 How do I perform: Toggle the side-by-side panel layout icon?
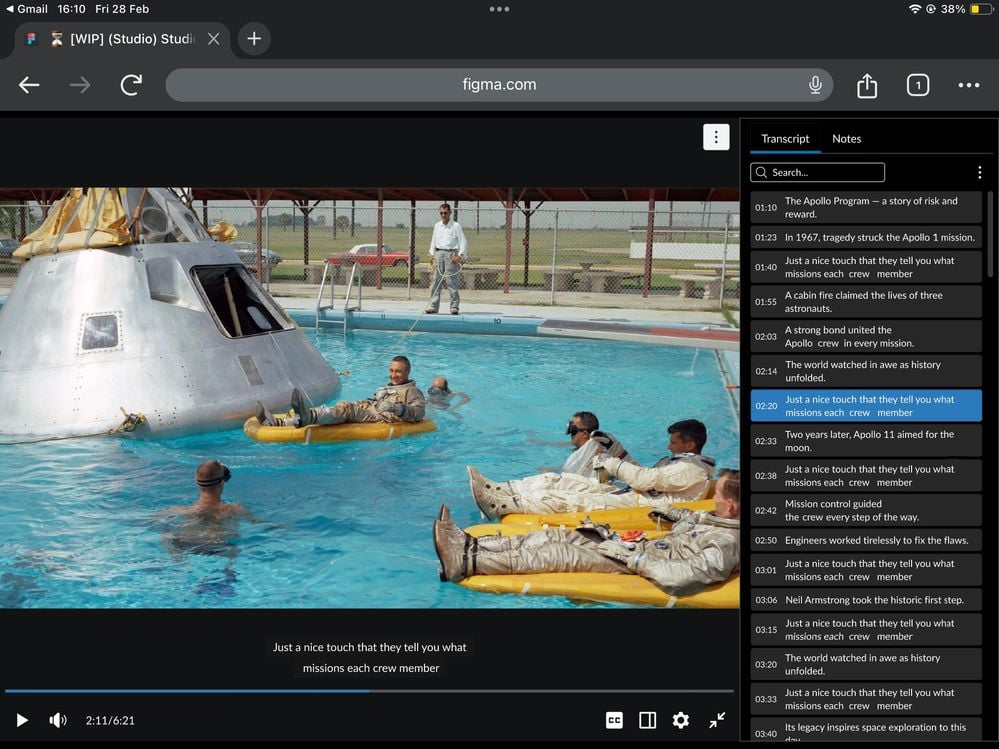647,720
